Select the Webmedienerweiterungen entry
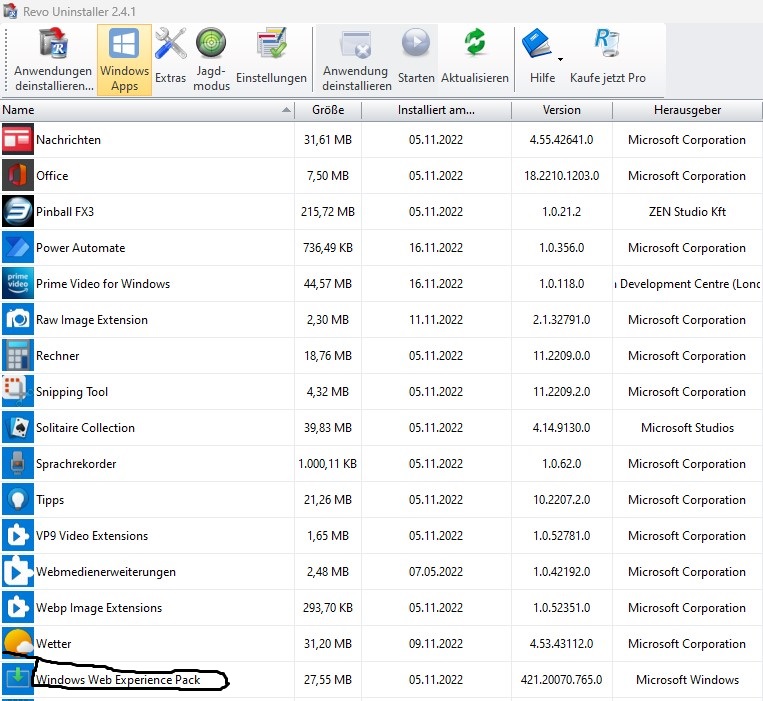Viewport: 763px width, 701px height. click(106, 572)
